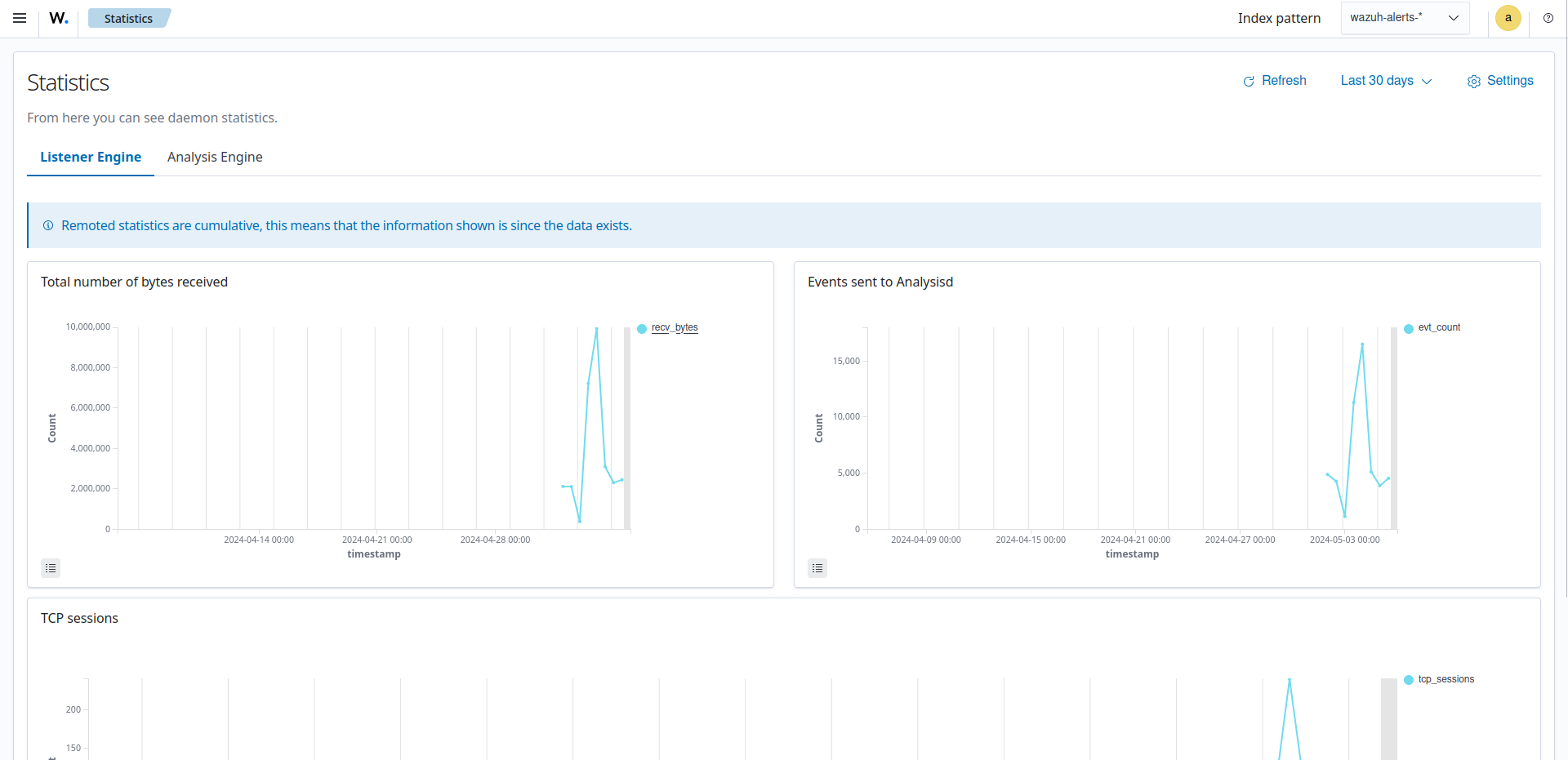1568x760 pixels.
Task: Click the user avatar 'a'
Action: pyautogui.click(x=1508, y=18)
